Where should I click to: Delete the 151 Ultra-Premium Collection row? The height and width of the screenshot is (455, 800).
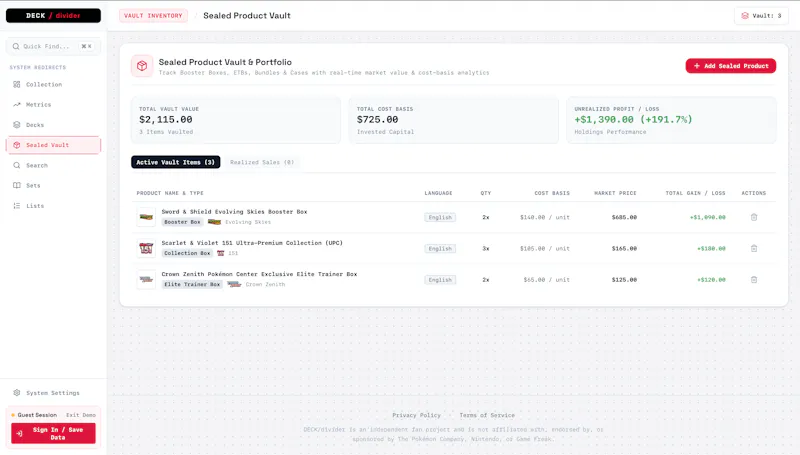[754, 248]
